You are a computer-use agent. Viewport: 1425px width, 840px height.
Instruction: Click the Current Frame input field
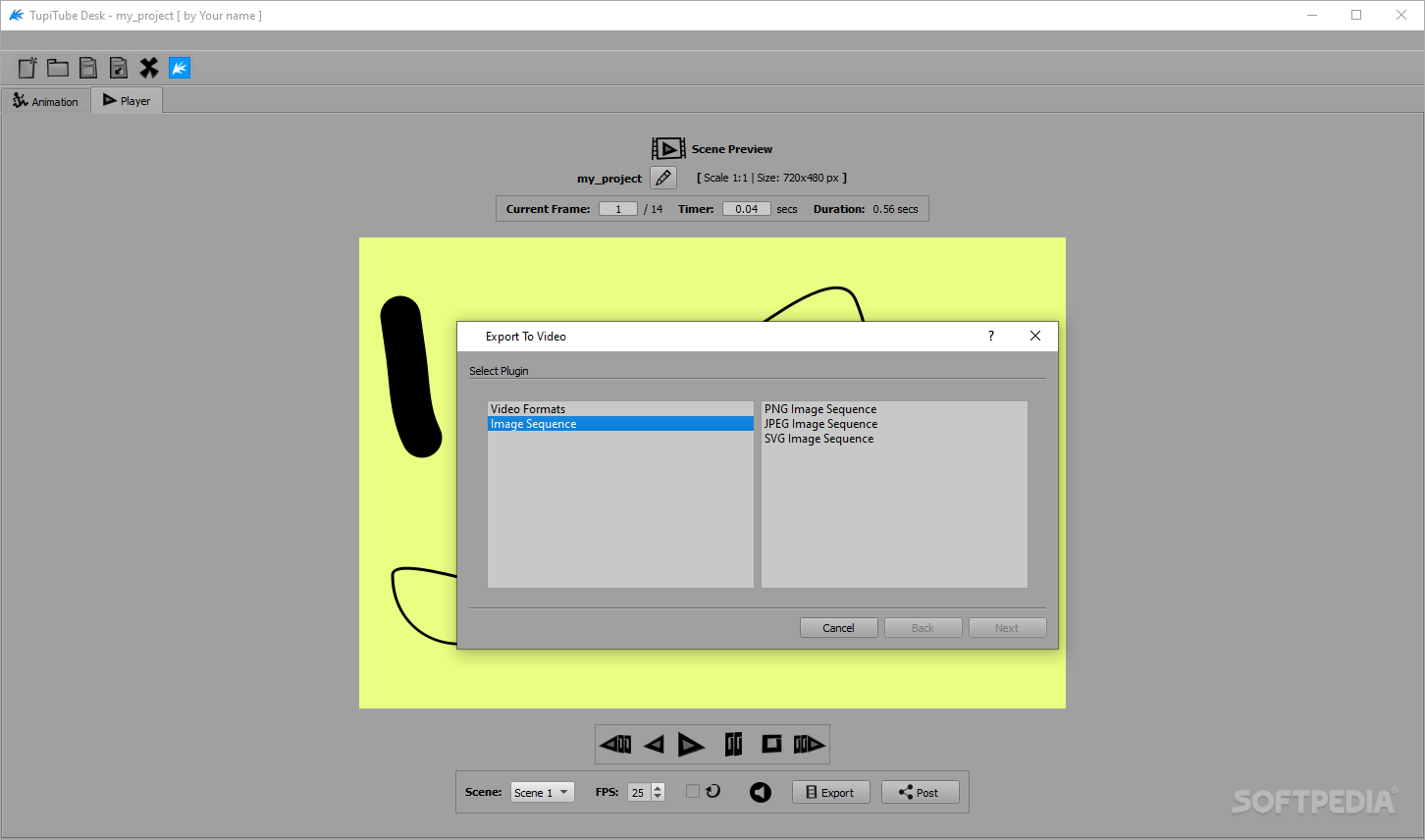(x=617, y=208)
